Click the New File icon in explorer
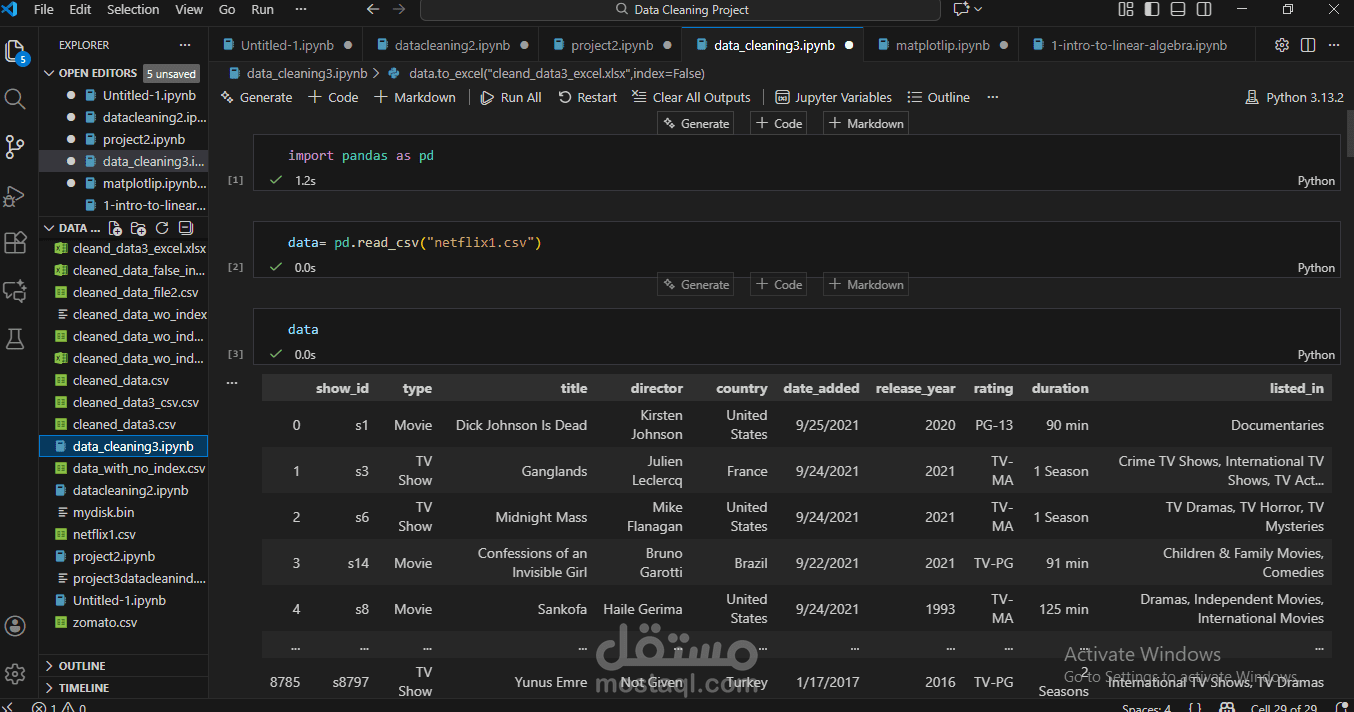1354x712 pixels. [115, 228]
